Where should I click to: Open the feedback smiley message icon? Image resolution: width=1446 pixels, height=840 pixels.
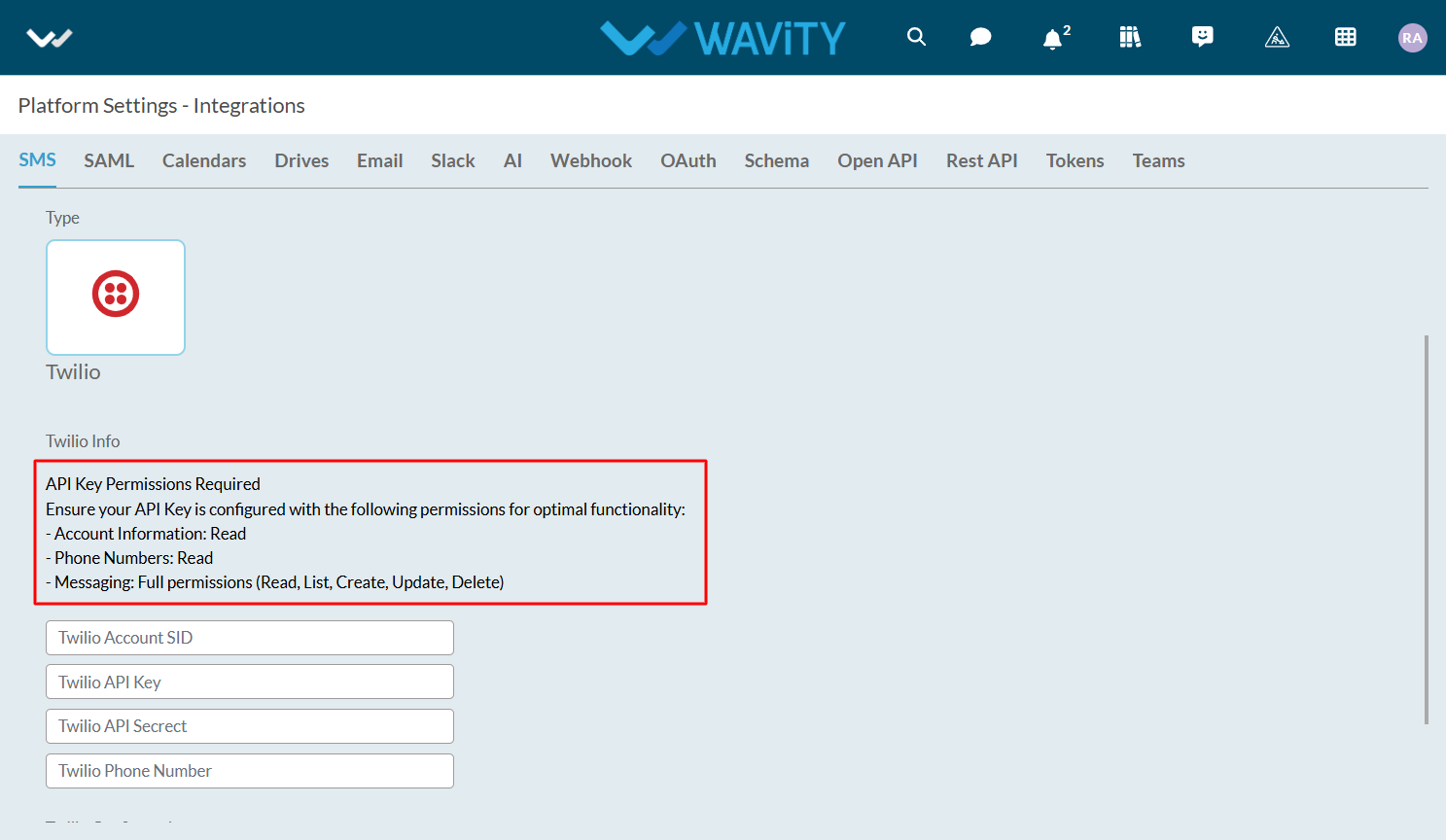coord(1203,37)
